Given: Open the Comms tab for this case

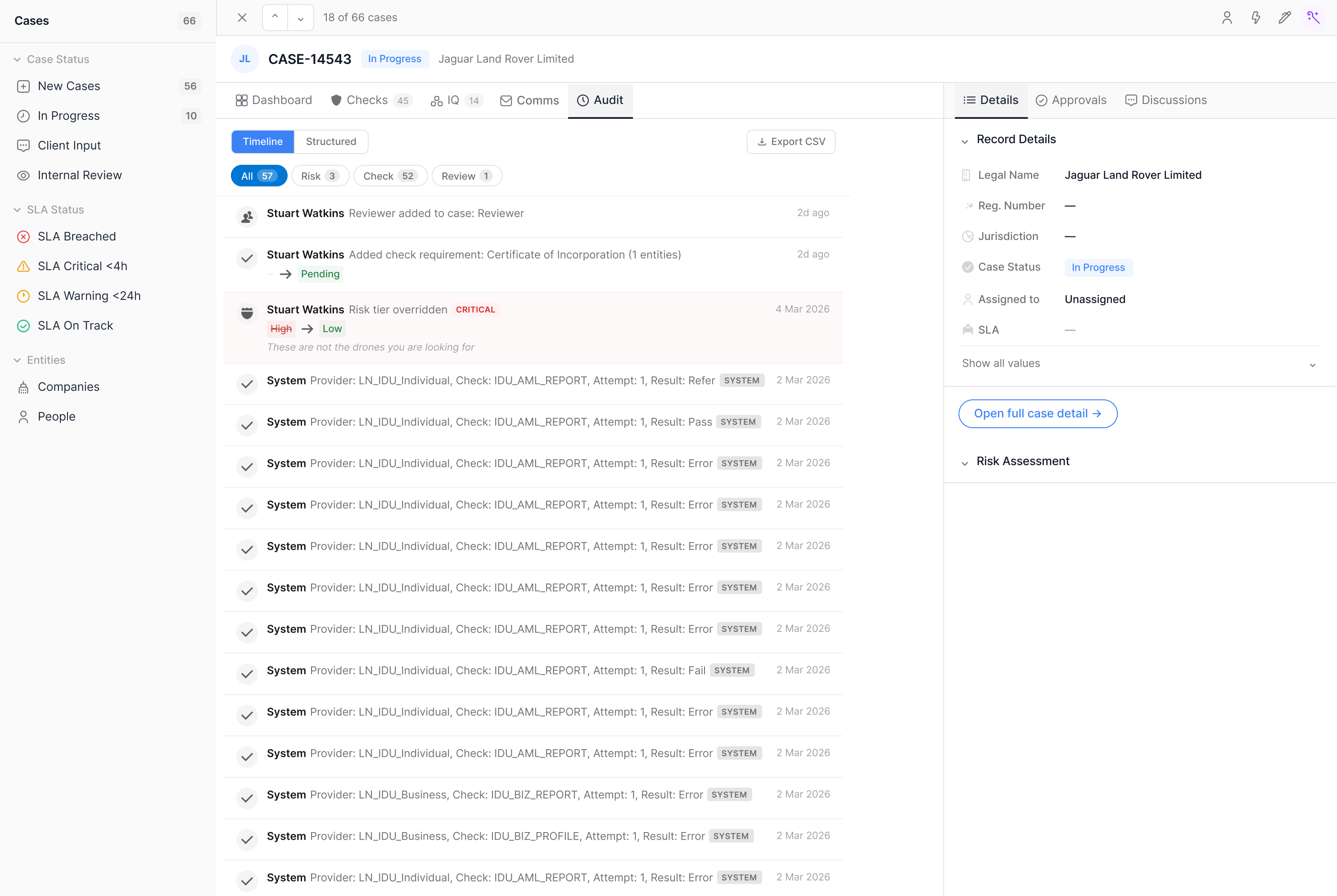Looking at the screenshot, I should [x=528, y=100].
